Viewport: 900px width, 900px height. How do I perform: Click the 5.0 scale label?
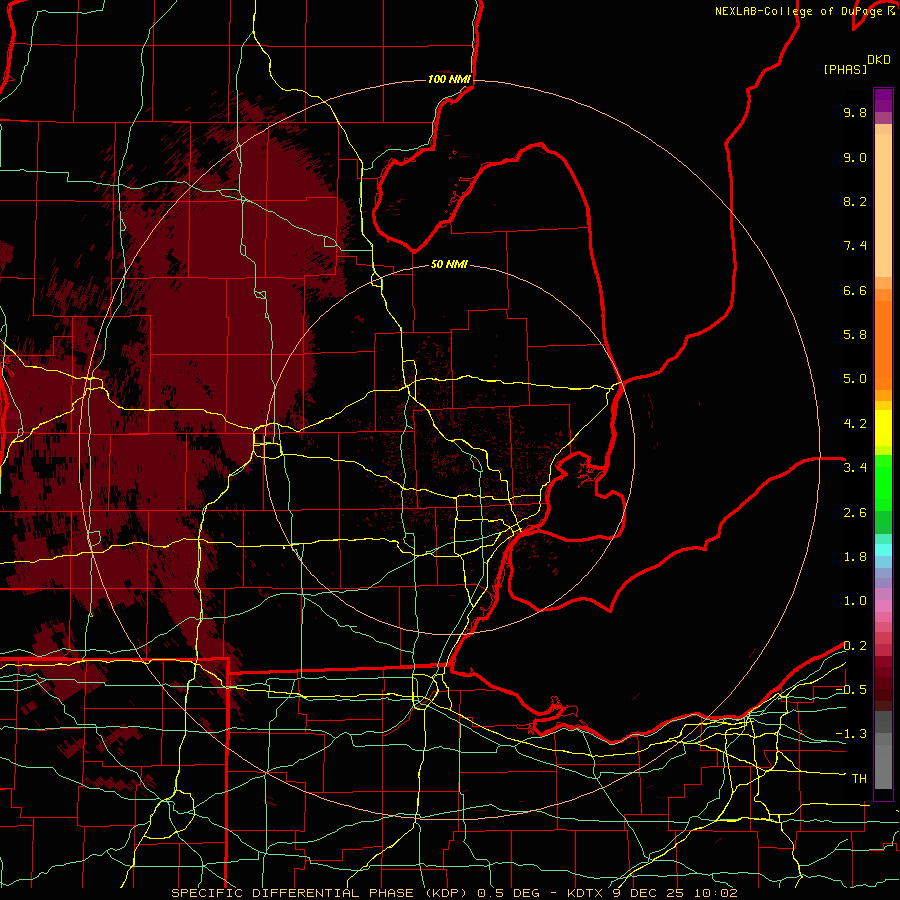pos(855,379)
